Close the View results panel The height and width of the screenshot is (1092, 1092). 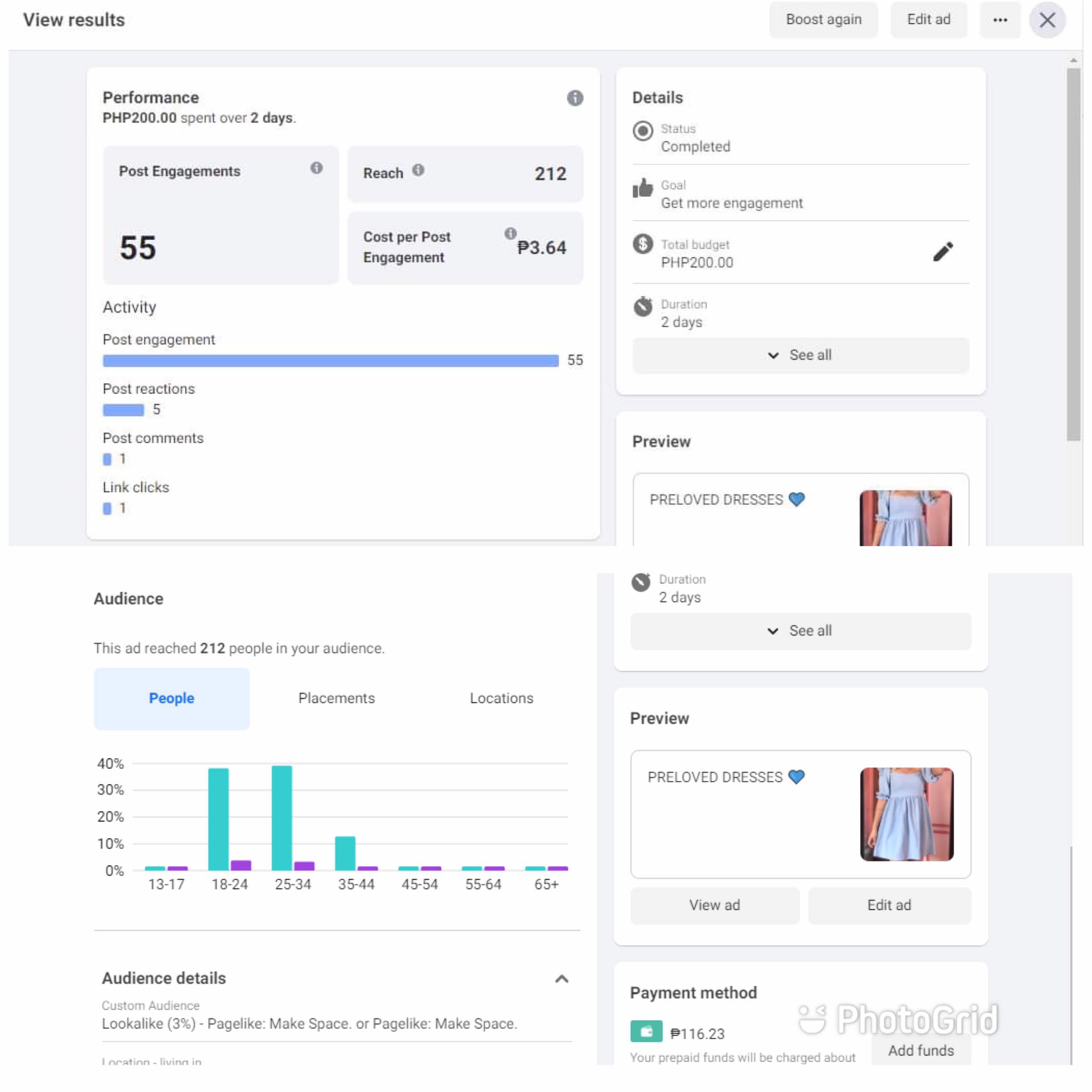point(1047,20)
